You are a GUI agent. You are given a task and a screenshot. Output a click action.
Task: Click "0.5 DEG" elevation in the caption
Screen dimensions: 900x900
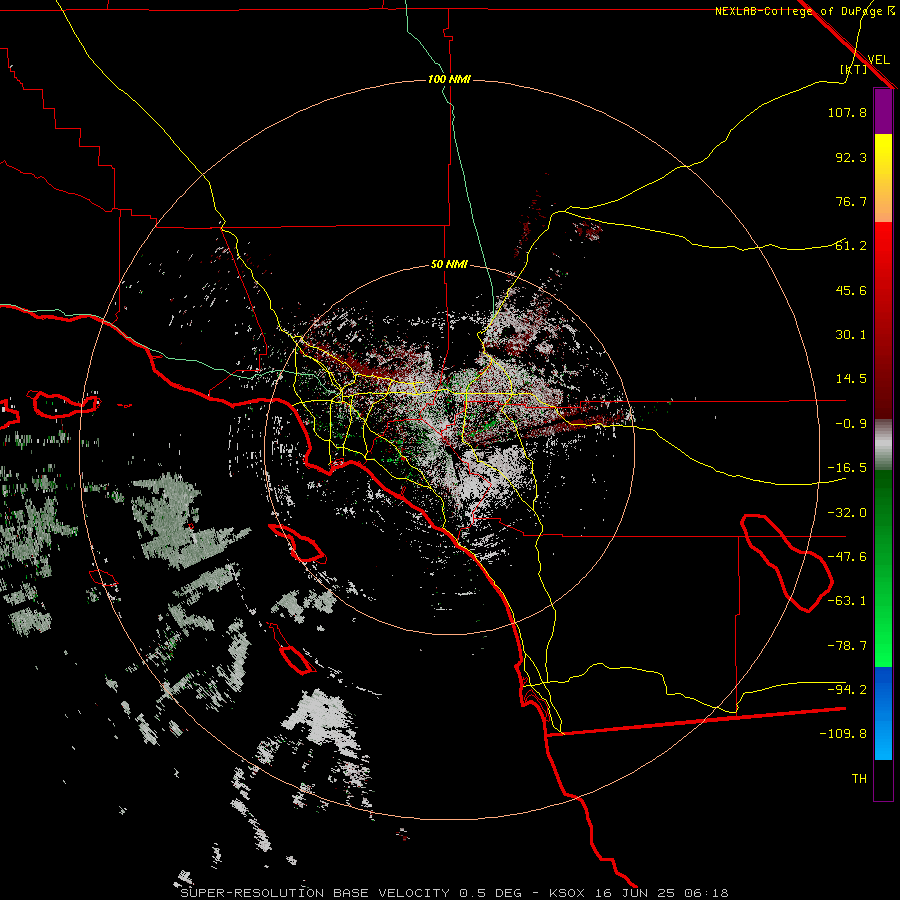[x=491, y=893]
